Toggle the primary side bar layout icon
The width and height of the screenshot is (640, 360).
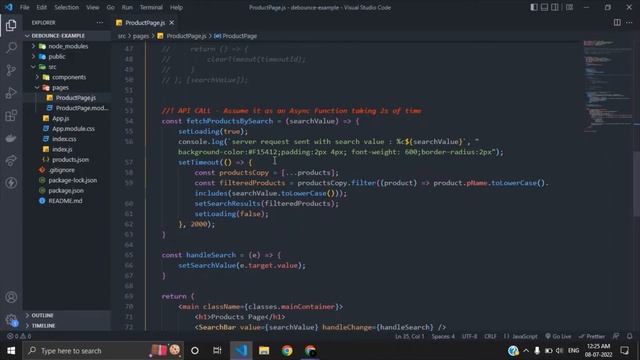point(534,7)
